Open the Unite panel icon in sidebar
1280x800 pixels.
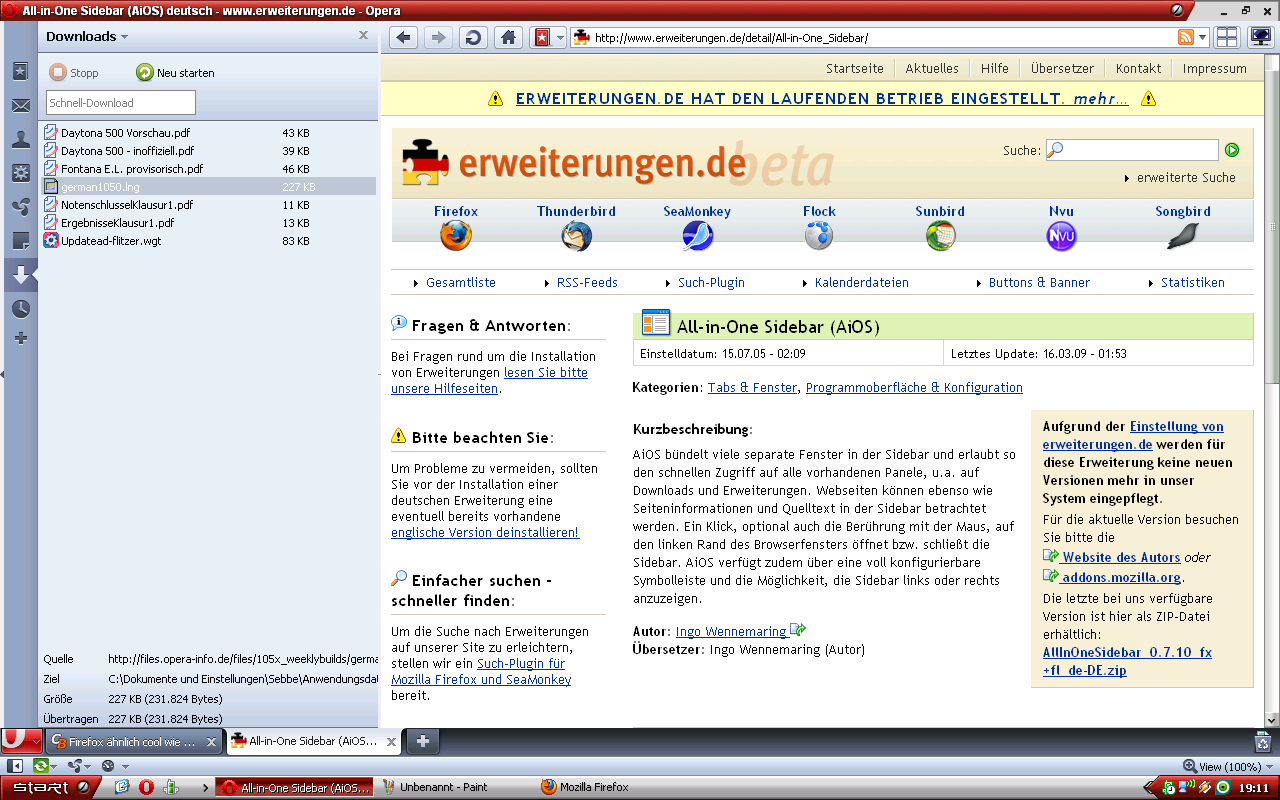pos(20,207)
